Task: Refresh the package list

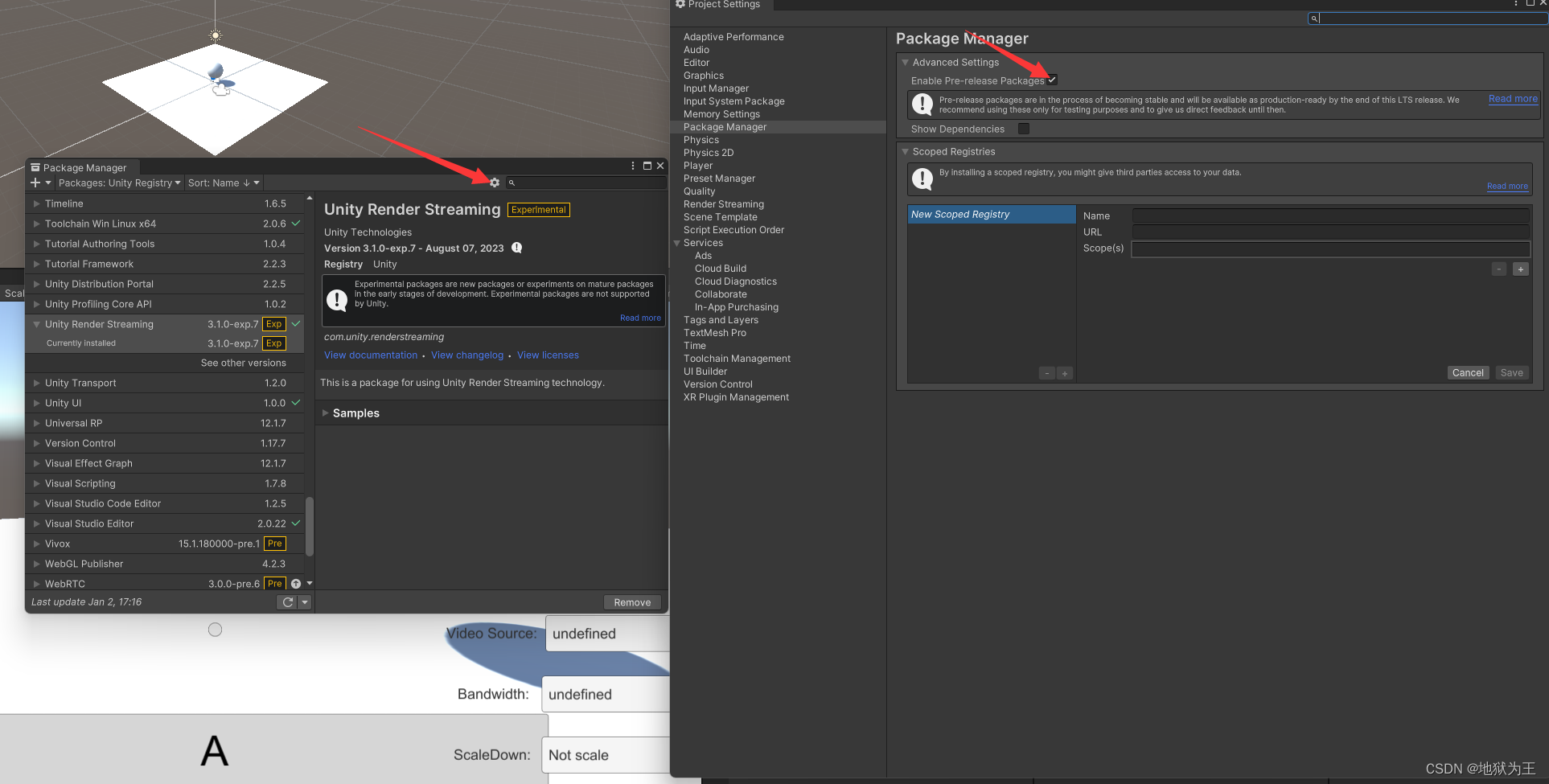Action: pos(288,602)
